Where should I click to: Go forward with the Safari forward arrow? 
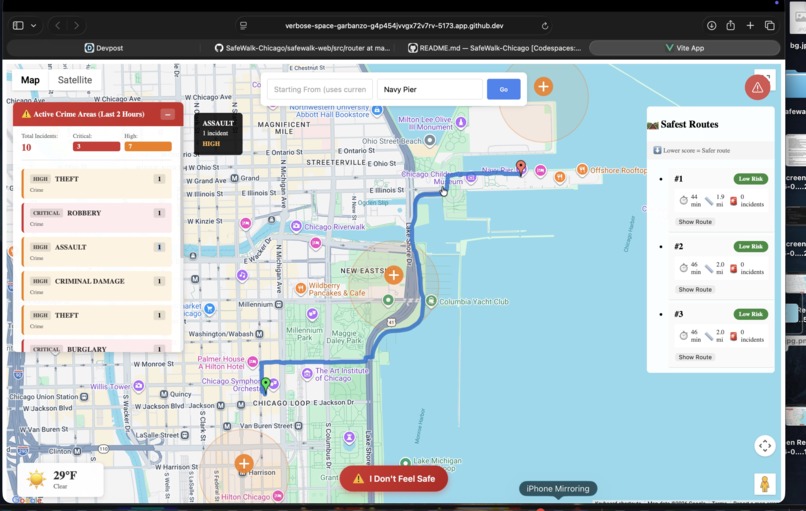(x=76, y=25)
